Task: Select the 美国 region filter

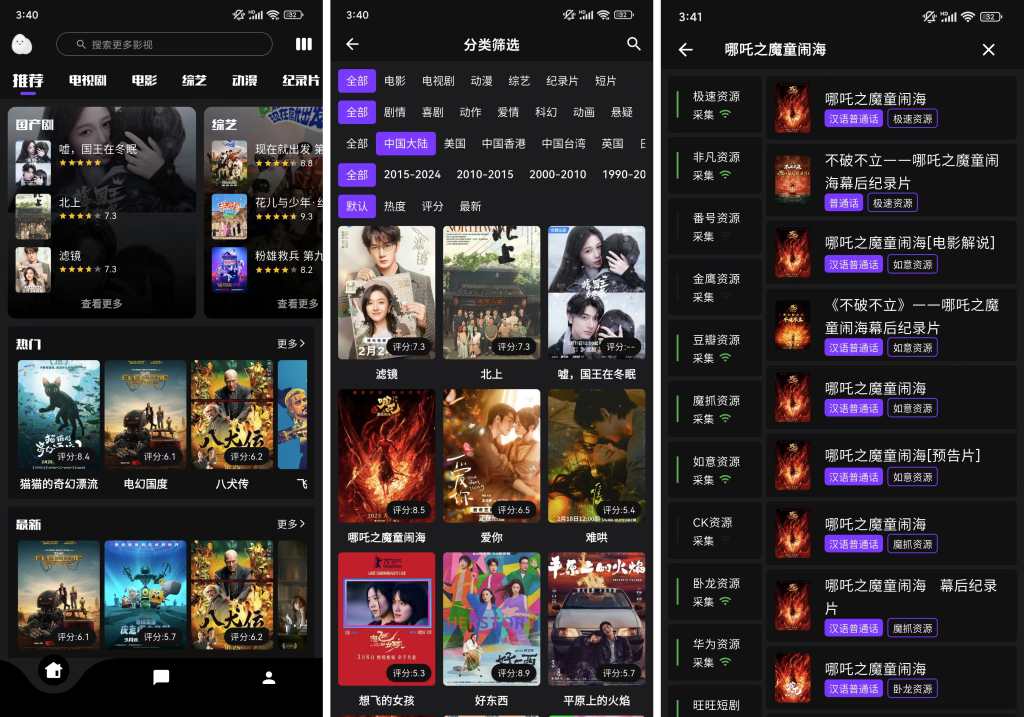Action: (x=455, y=144)
